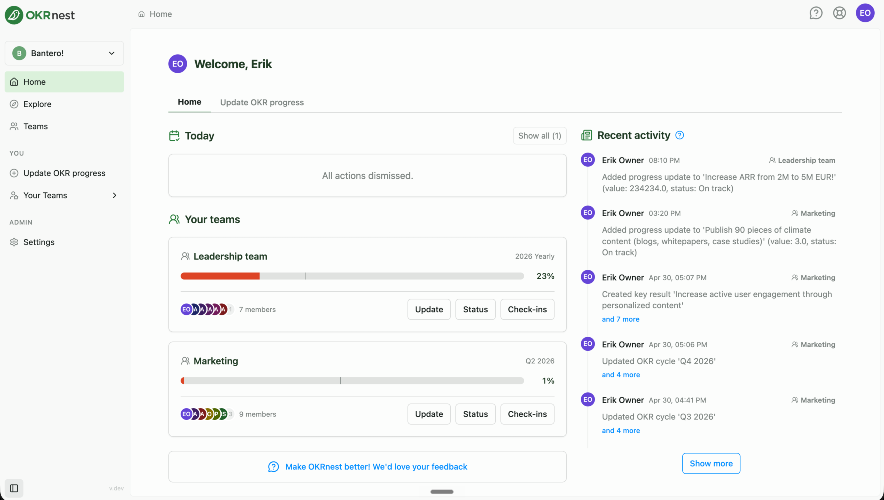Click Marketing tag in 03:20 PM activity
884x500 pixels.
point(813,214)
